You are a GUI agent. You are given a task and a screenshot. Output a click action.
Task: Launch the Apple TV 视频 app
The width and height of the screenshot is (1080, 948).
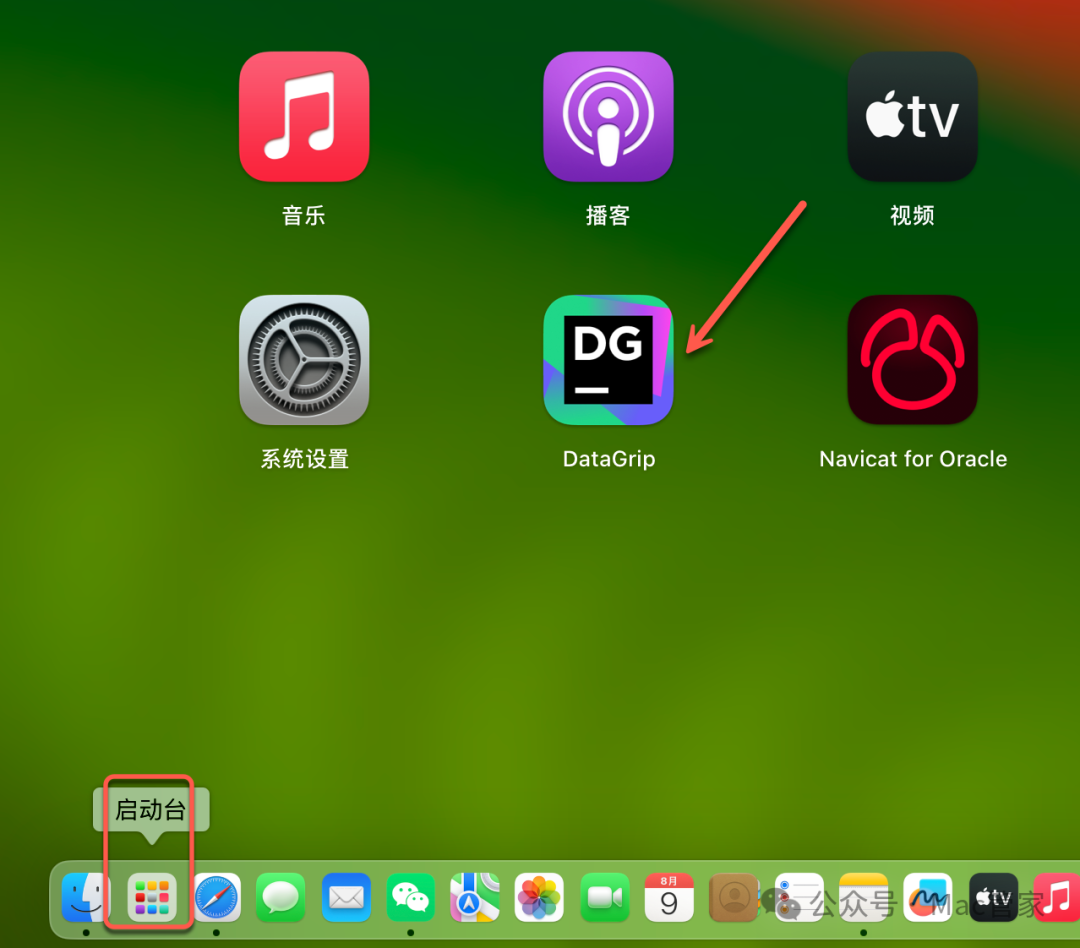point(912,116)
